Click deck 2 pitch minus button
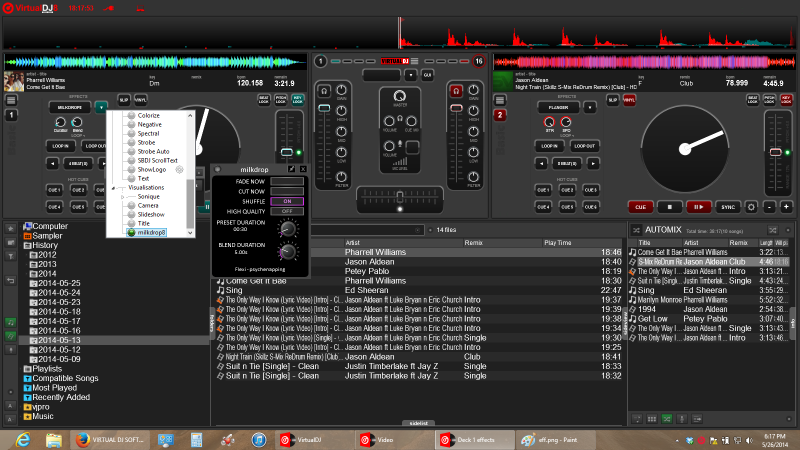The height and width of the screenshot is (450, 800). (x=769, y=207)
